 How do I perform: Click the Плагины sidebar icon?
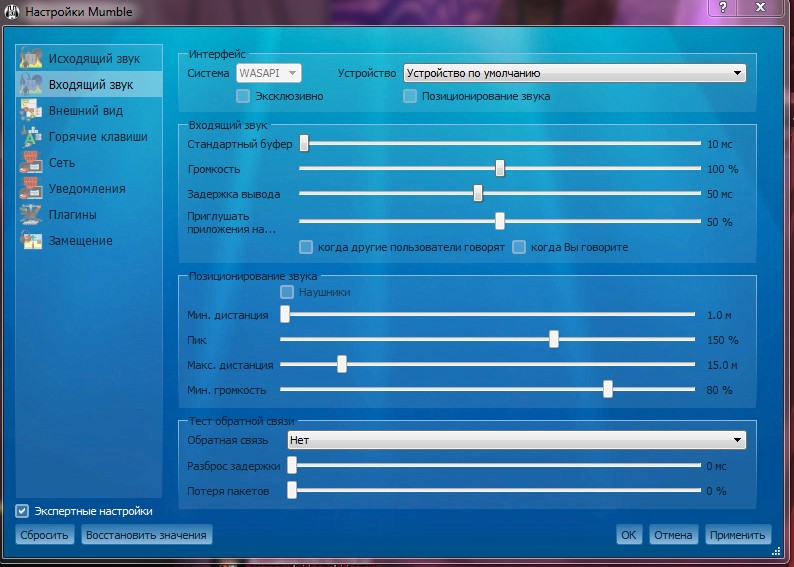(x=31, y=215)
